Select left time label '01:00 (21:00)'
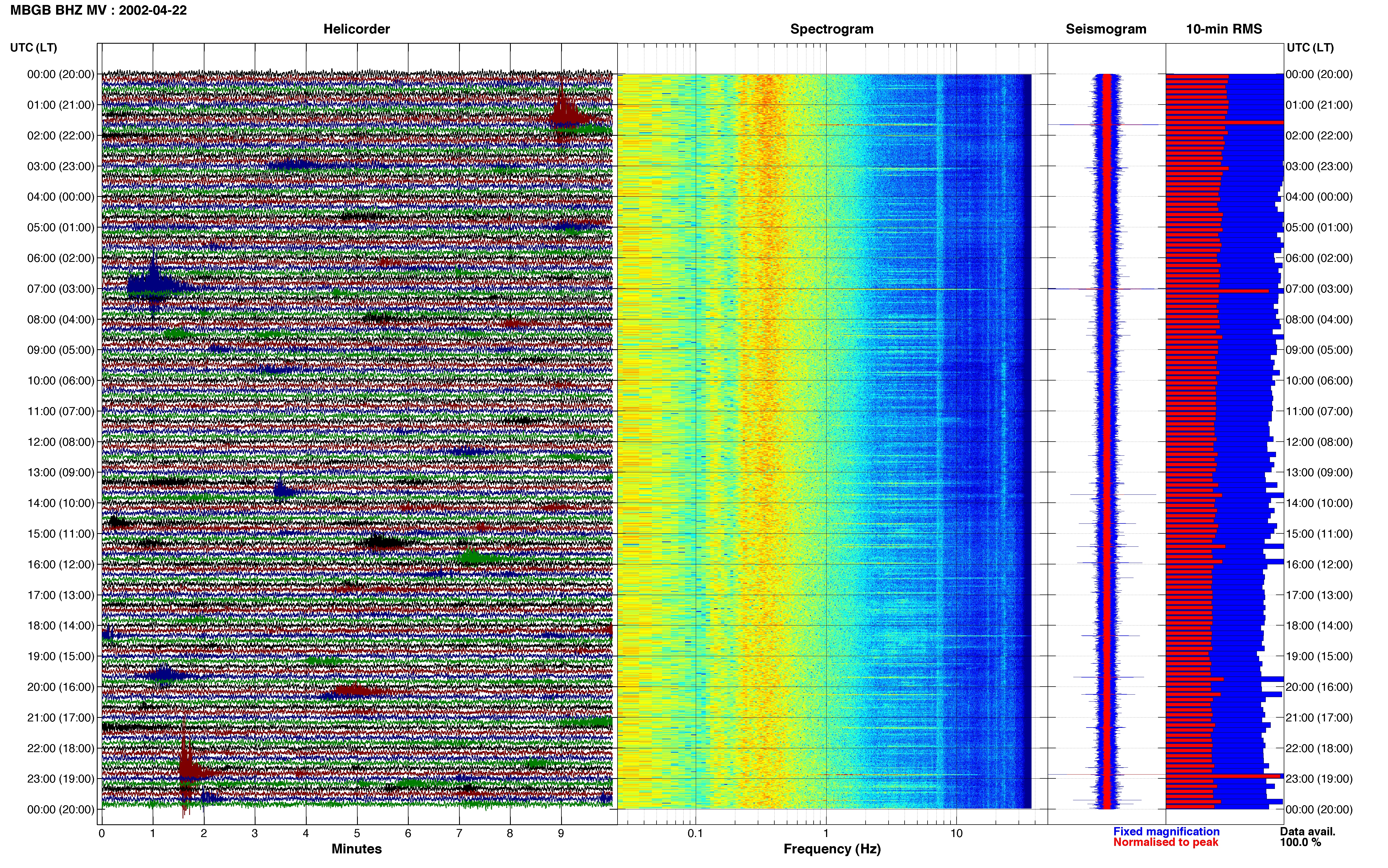 click(60, 105)
